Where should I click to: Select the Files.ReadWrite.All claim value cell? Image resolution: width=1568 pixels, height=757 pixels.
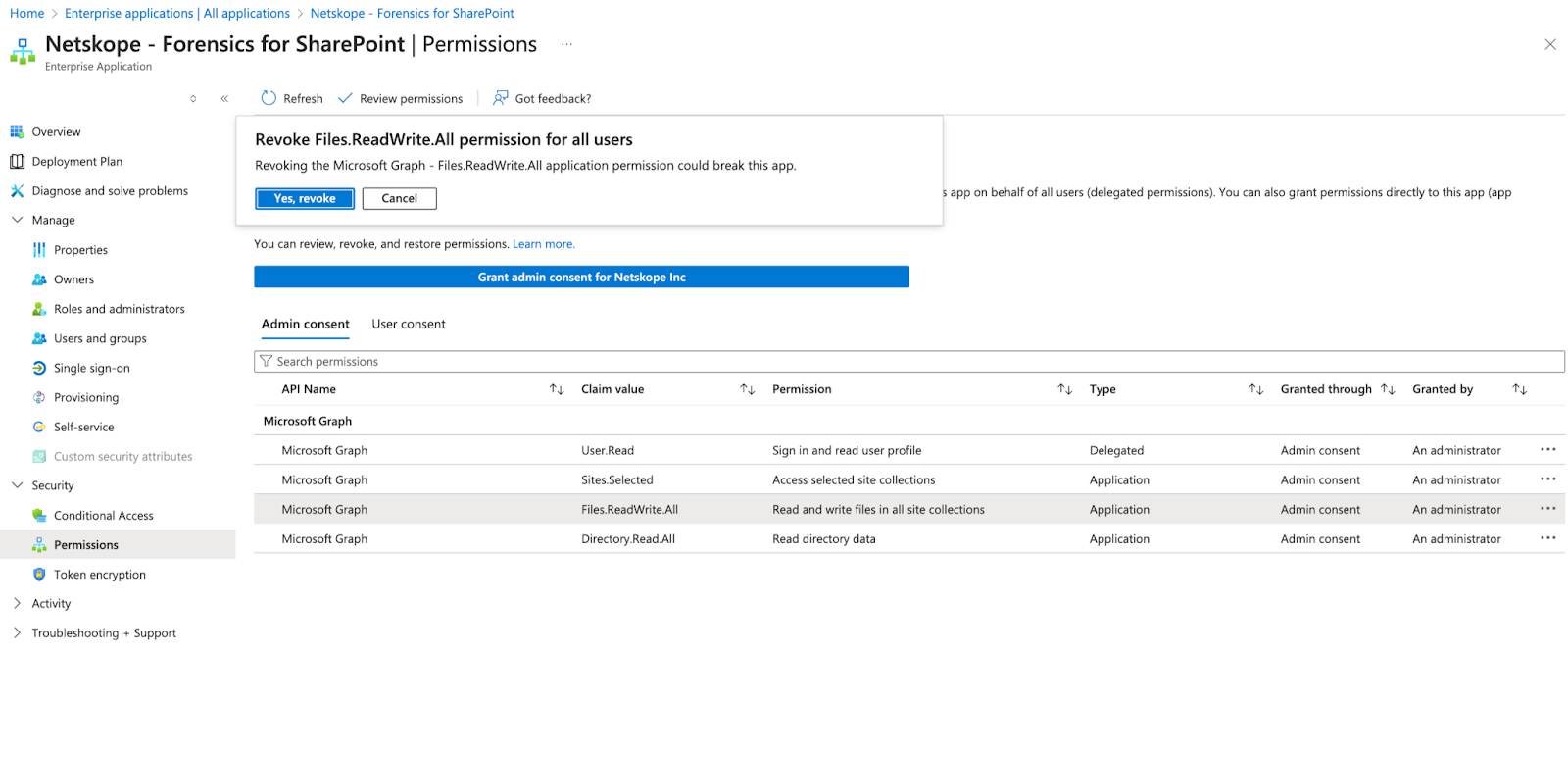pyautogui.click(x=630, y=509)
